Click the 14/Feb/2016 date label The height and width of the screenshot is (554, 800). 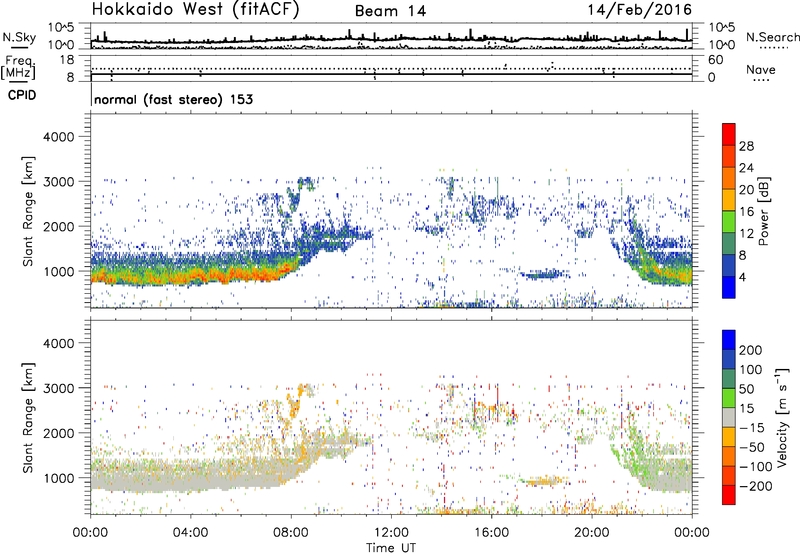(640, 9)
